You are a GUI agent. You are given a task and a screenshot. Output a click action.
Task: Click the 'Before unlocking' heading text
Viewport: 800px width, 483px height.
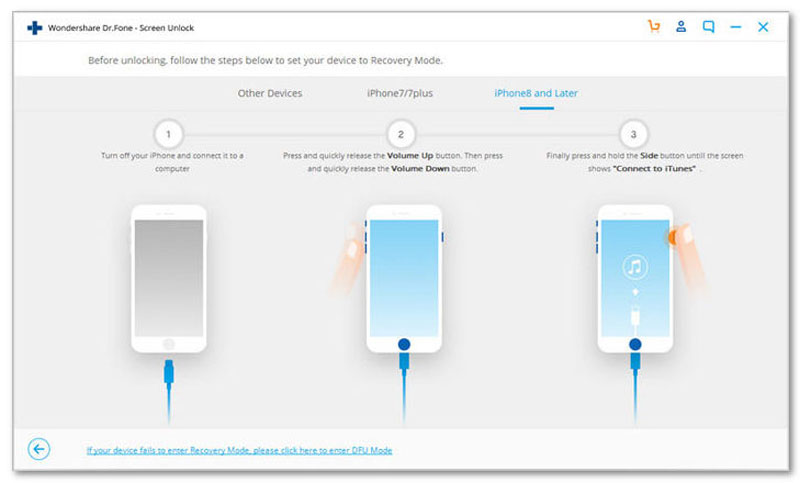coord(265,60)
